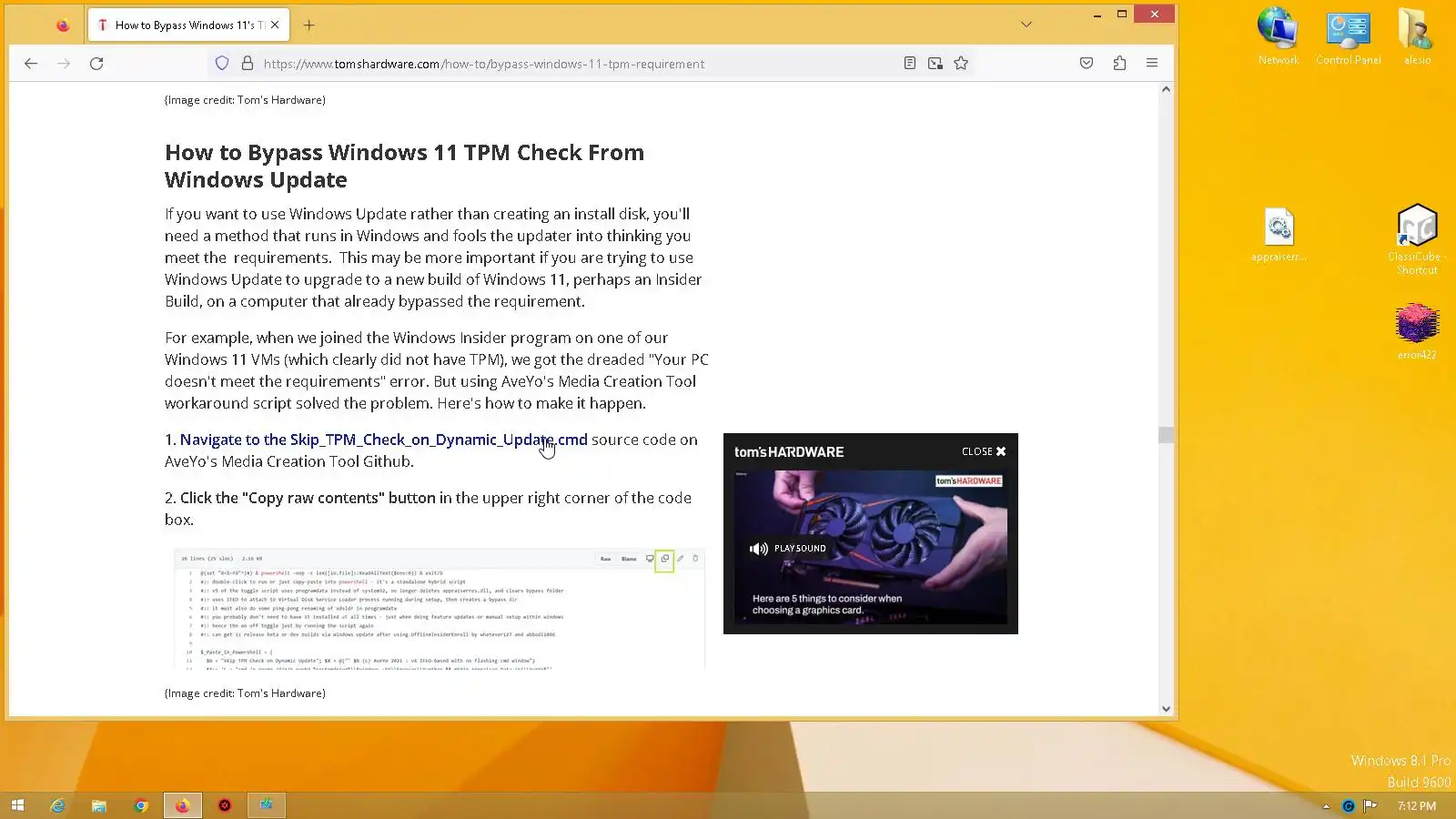Open the Extensions puzzle icon

(x=1119, y=64)
